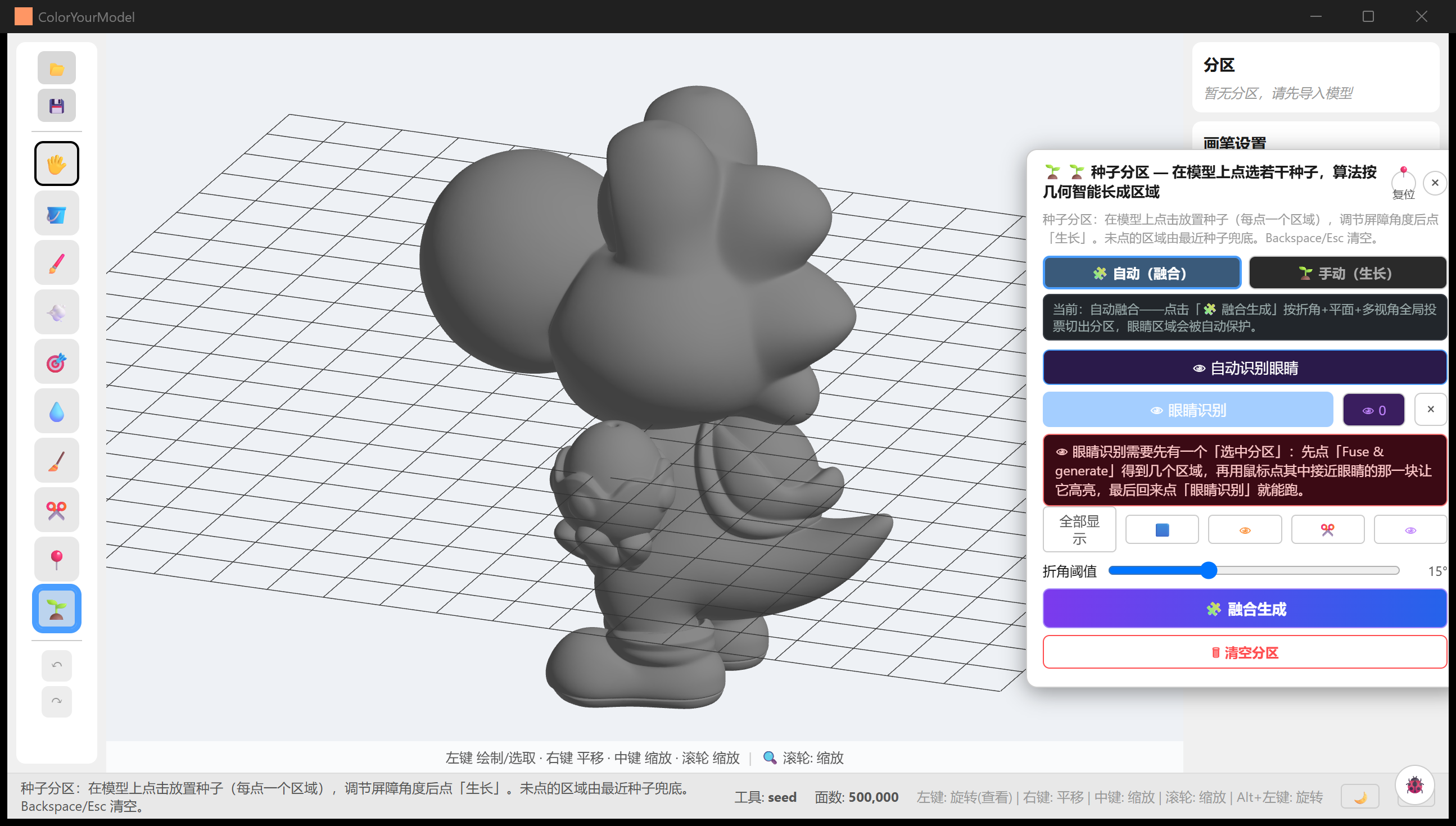
Task: Open model with folder icon
Action: pos(56,69)
